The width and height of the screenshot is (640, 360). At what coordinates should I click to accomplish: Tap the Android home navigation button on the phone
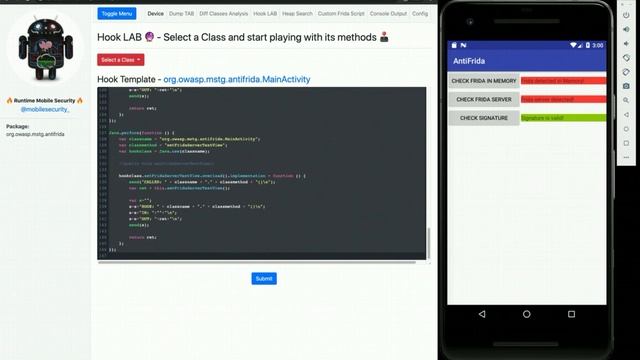point(527,314)
